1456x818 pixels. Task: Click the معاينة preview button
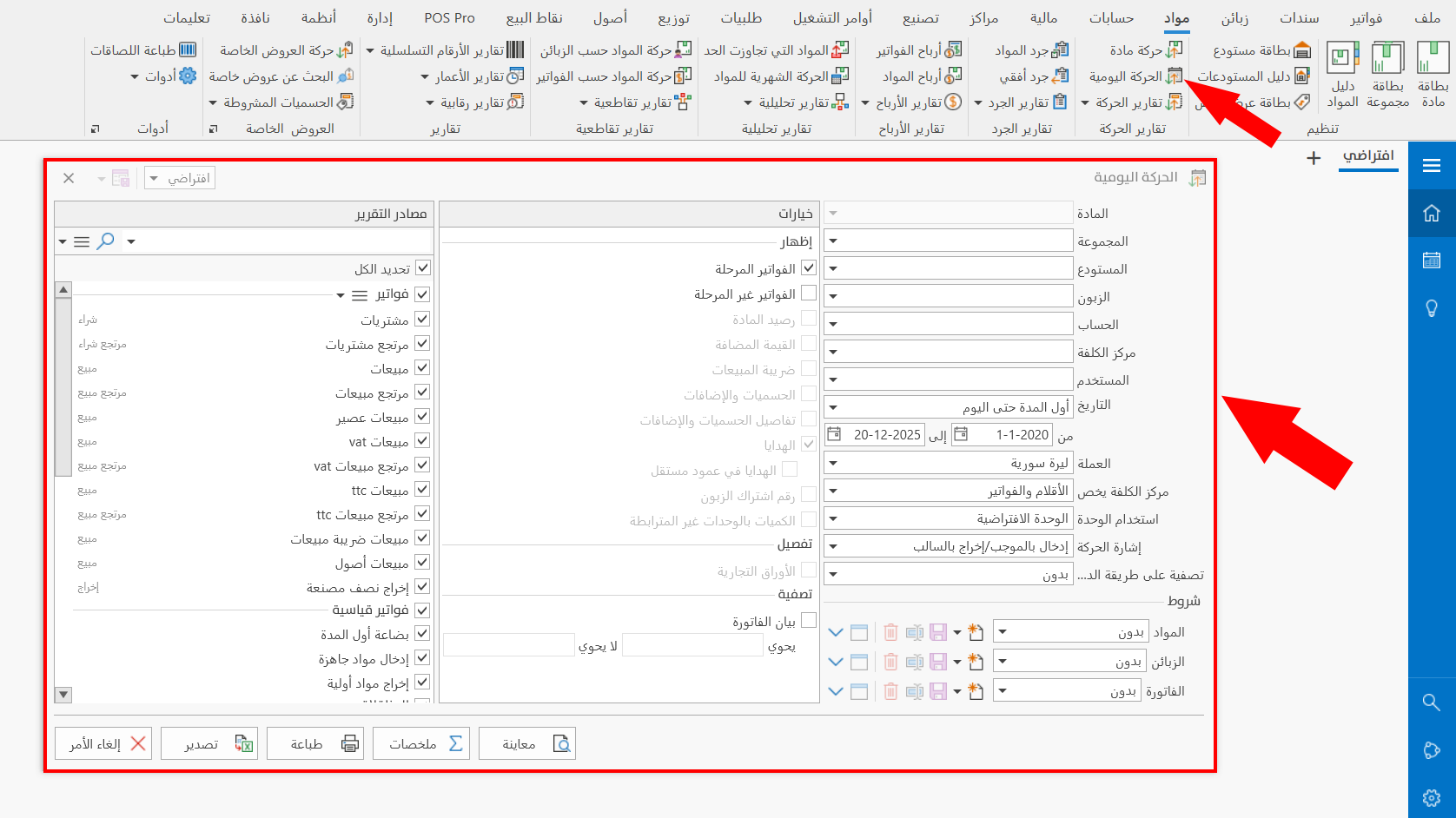(527, 743)
